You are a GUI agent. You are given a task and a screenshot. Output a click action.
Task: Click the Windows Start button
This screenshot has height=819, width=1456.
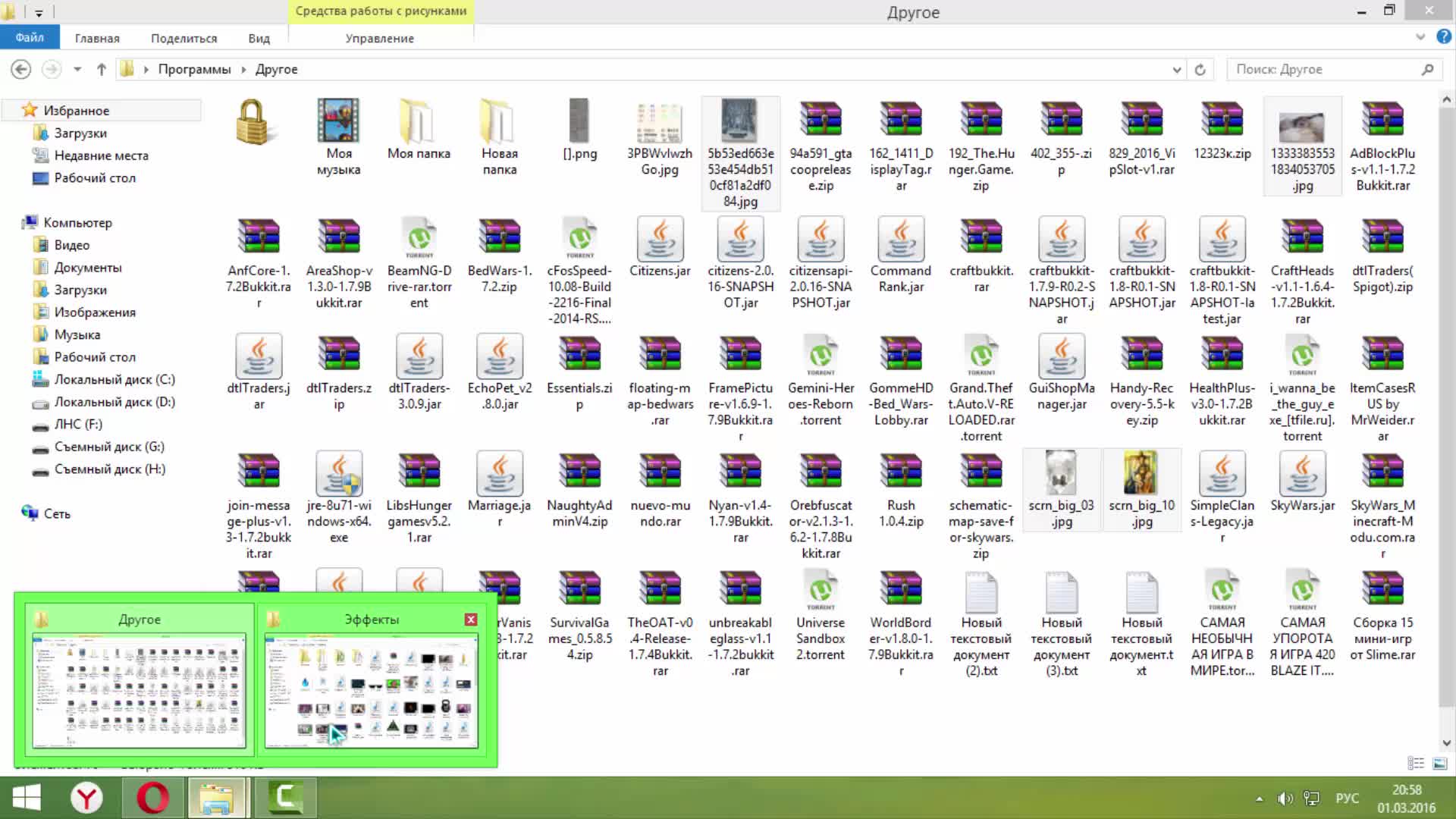pyautogui.click(x=27, y=798)
